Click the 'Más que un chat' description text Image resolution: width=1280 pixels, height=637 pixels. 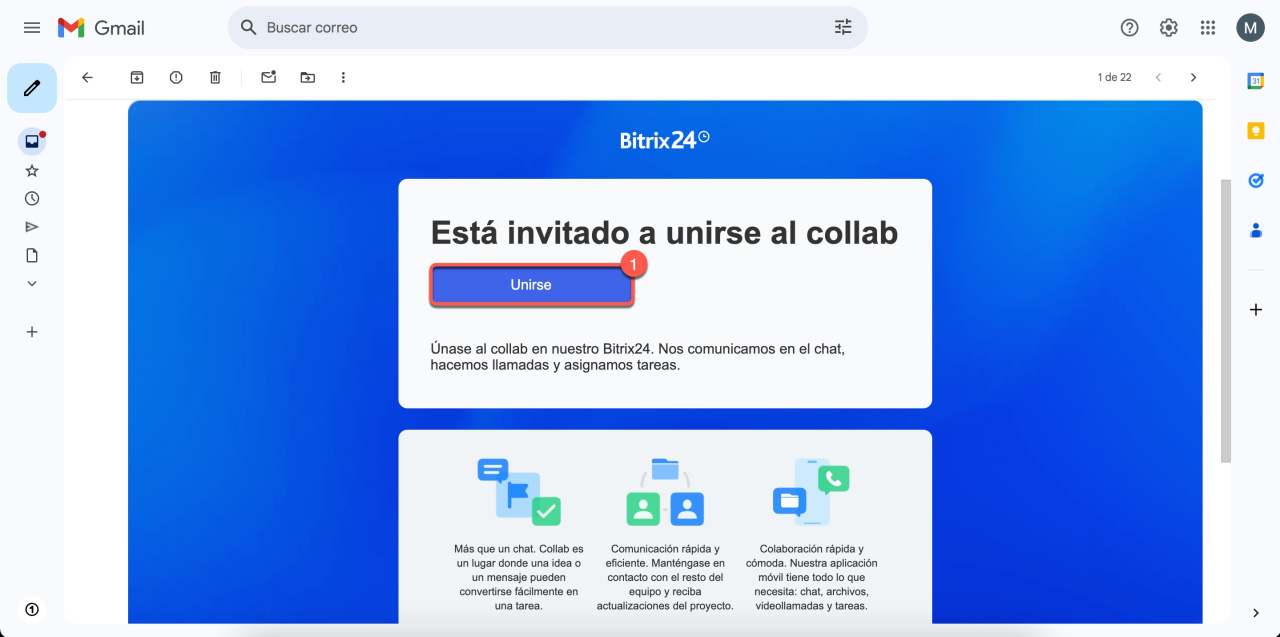(517, 577)
